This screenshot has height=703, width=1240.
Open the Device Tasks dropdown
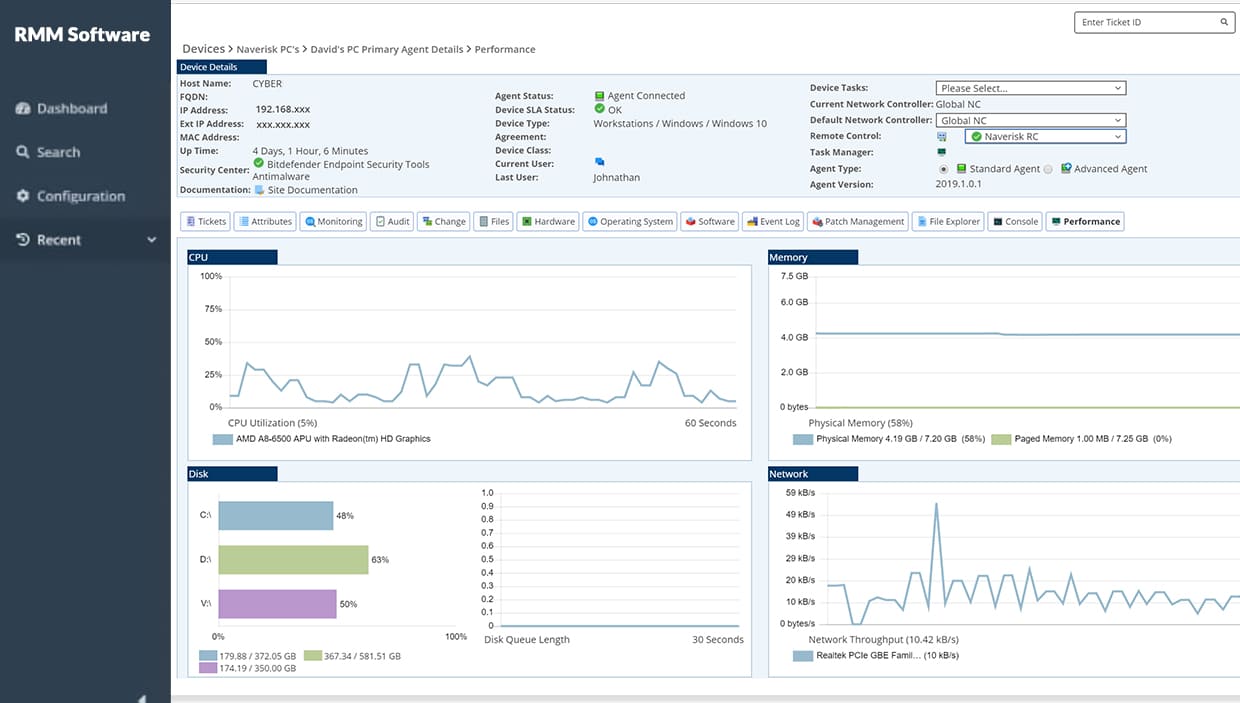point(1031,88)
